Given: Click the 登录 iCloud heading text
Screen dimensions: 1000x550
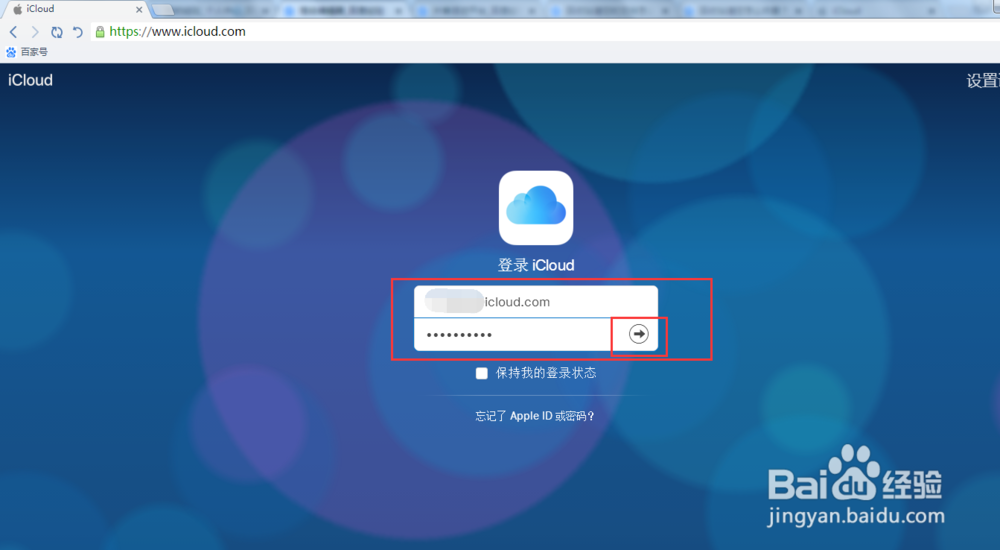Looking at the screenshot, I should (x=536, y=265).
